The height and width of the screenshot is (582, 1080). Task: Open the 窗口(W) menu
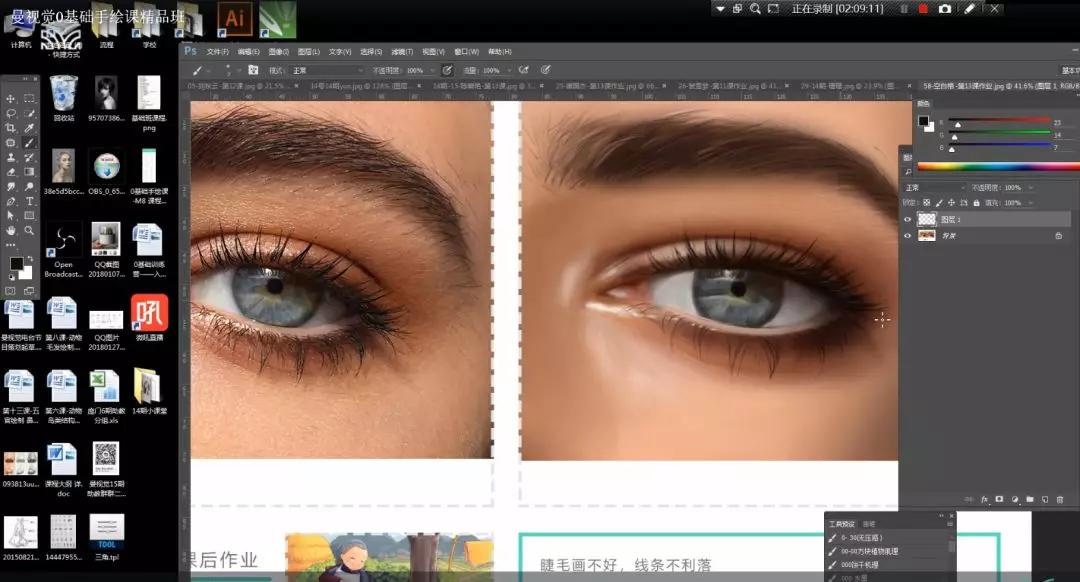coord(466,52)
